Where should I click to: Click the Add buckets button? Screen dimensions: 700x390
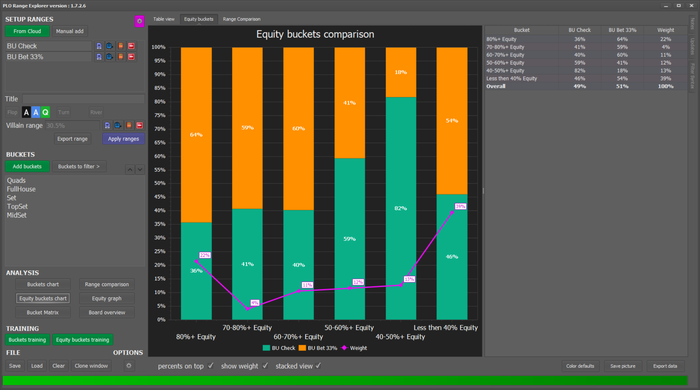(27, 166)
